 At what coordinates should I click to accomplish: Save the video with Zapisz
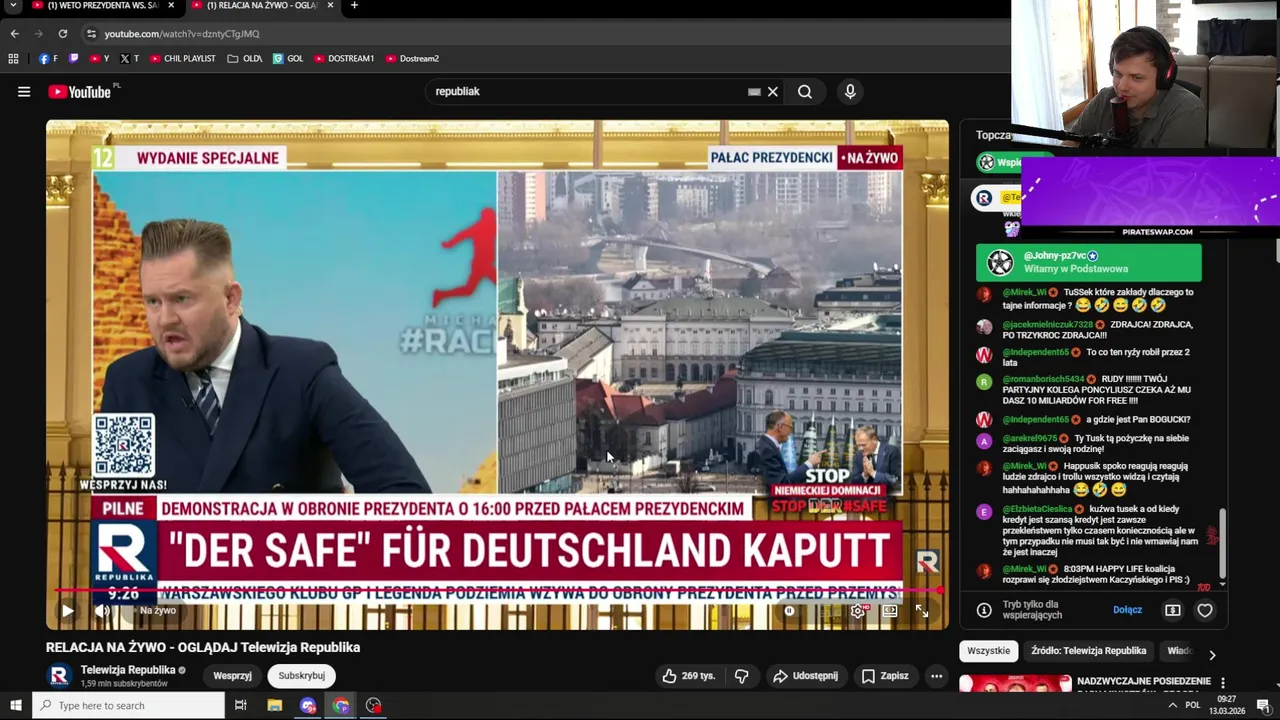click(x=885, y=676)
